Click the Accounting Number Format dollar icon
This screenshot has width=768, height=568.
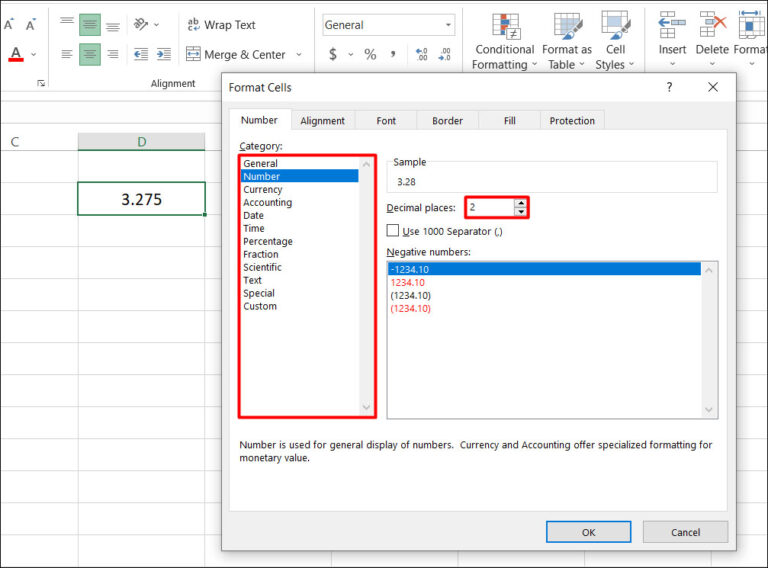click(333, 55)
